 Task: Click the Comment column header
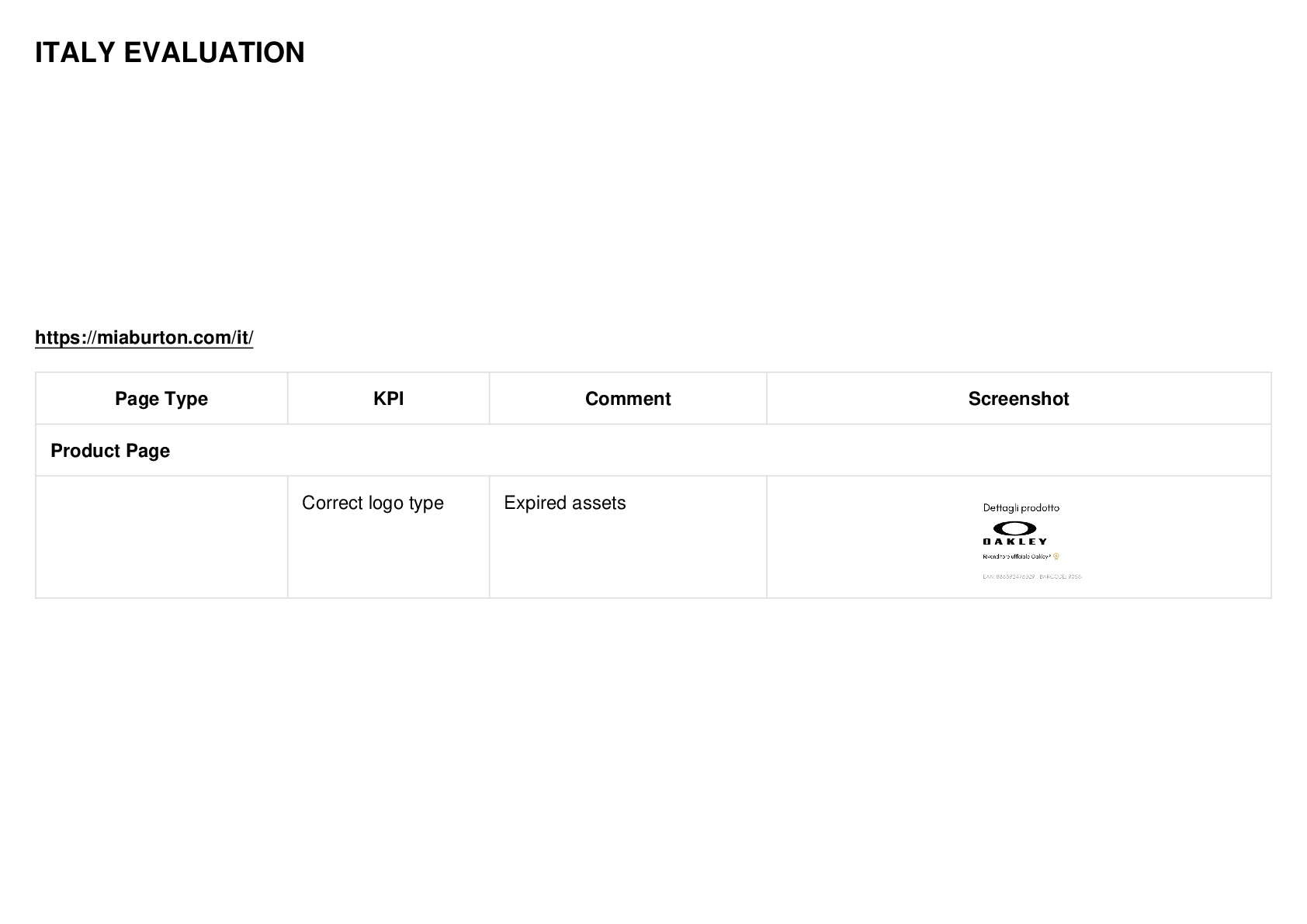pyautogui.click(x=628, y=399)
